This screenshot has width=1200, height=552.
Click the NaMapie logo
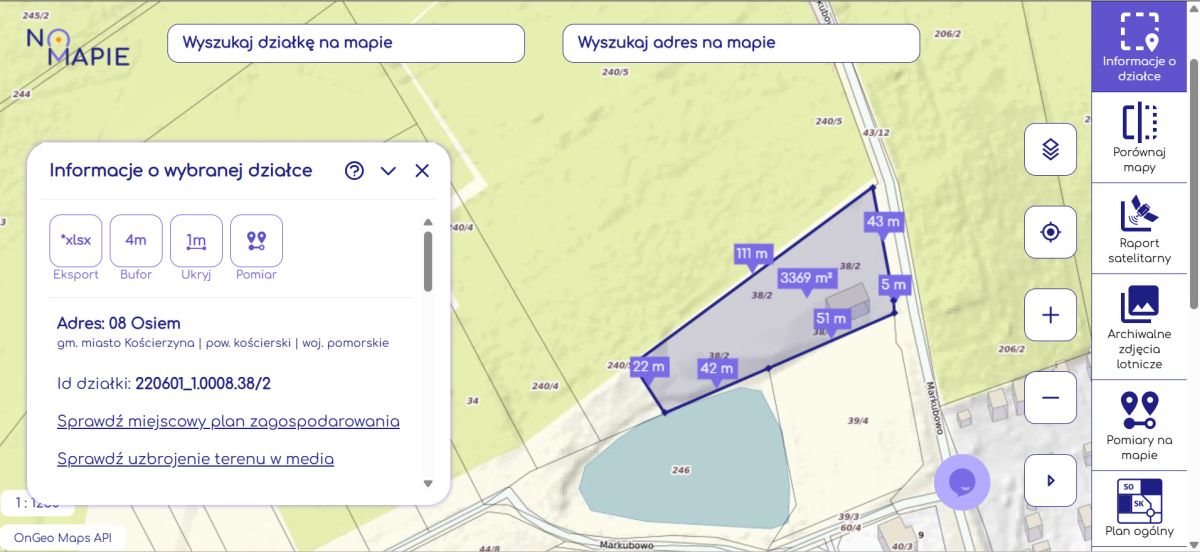(78, 46)
